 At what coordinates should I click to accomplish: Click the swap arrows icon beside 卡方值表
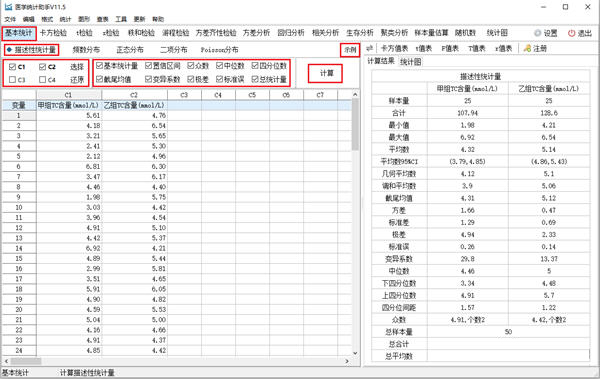(x=369, y=48)
